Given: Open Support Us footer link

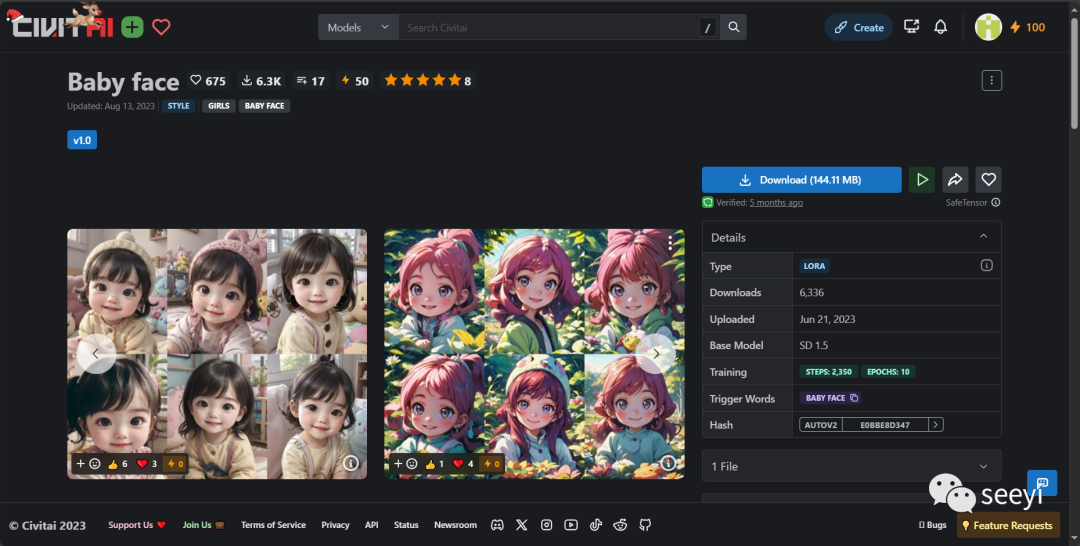Looking at the screenshot, I should (137, 525).
